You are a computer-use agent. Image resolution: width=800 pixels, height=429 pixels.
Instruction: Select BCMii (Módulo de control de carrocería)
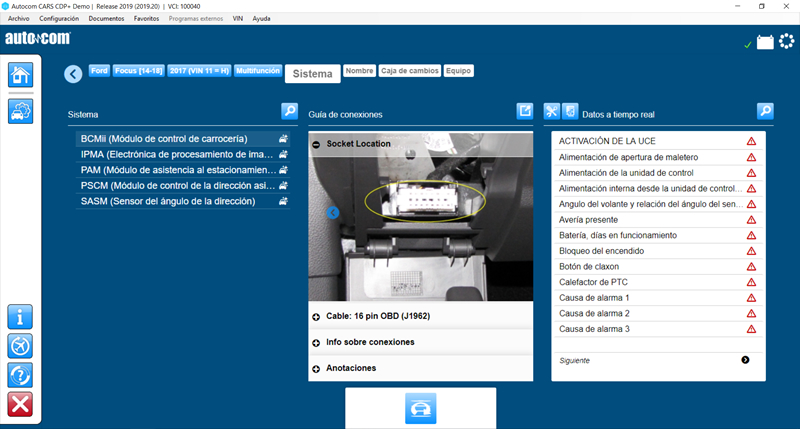[x=183, y=139]
